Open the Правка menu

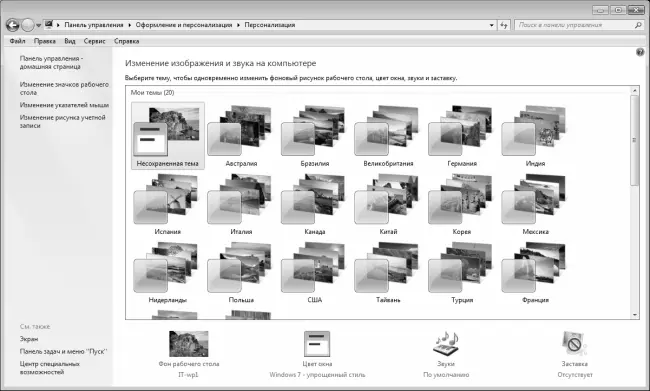tap(45, 41)
